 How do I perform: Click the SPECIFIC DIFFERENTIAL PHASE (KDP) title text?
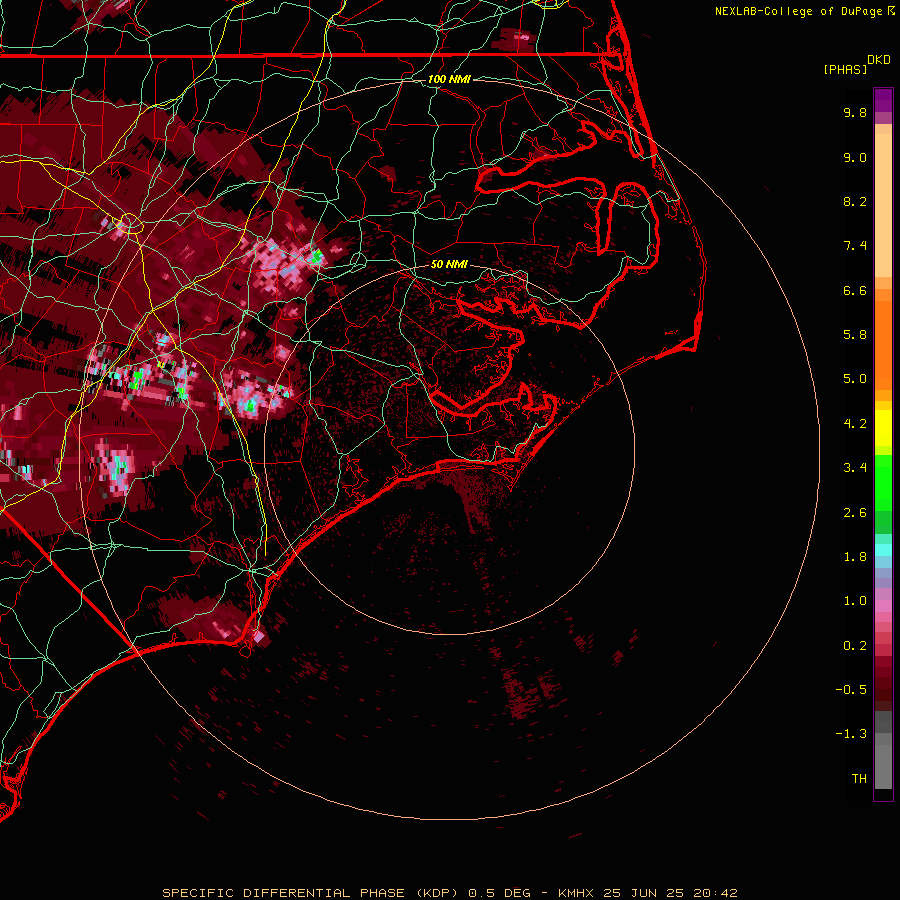pos(310,893)
